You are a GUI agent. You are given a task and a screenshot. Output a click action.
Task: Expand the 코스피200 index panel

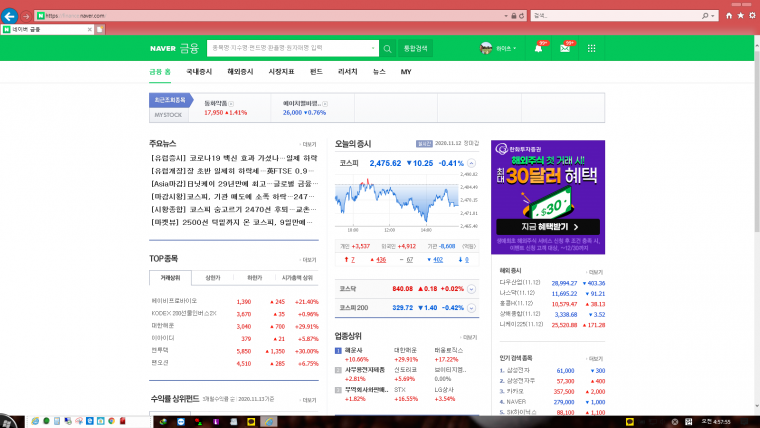click(472, 308)
